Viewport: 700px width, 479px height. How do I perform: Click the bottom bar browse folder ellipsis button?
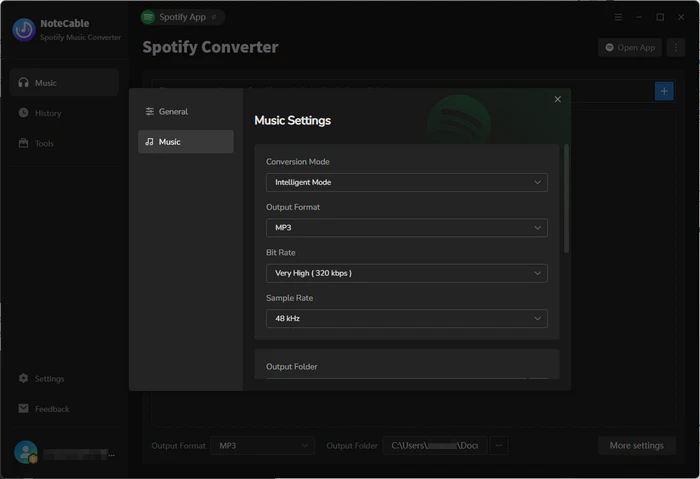(499, 446)
